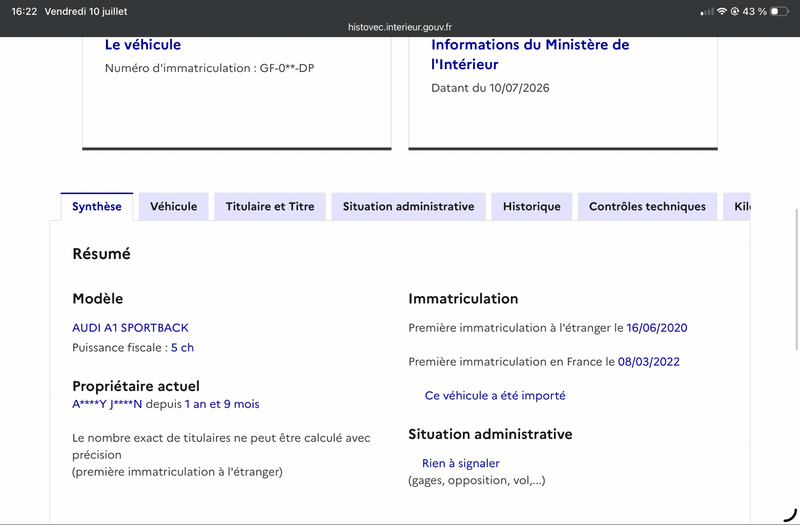Screen dimensions: 800x525
Task: Click the A****Y J****N owner name
Action: (x=107, y=404)
